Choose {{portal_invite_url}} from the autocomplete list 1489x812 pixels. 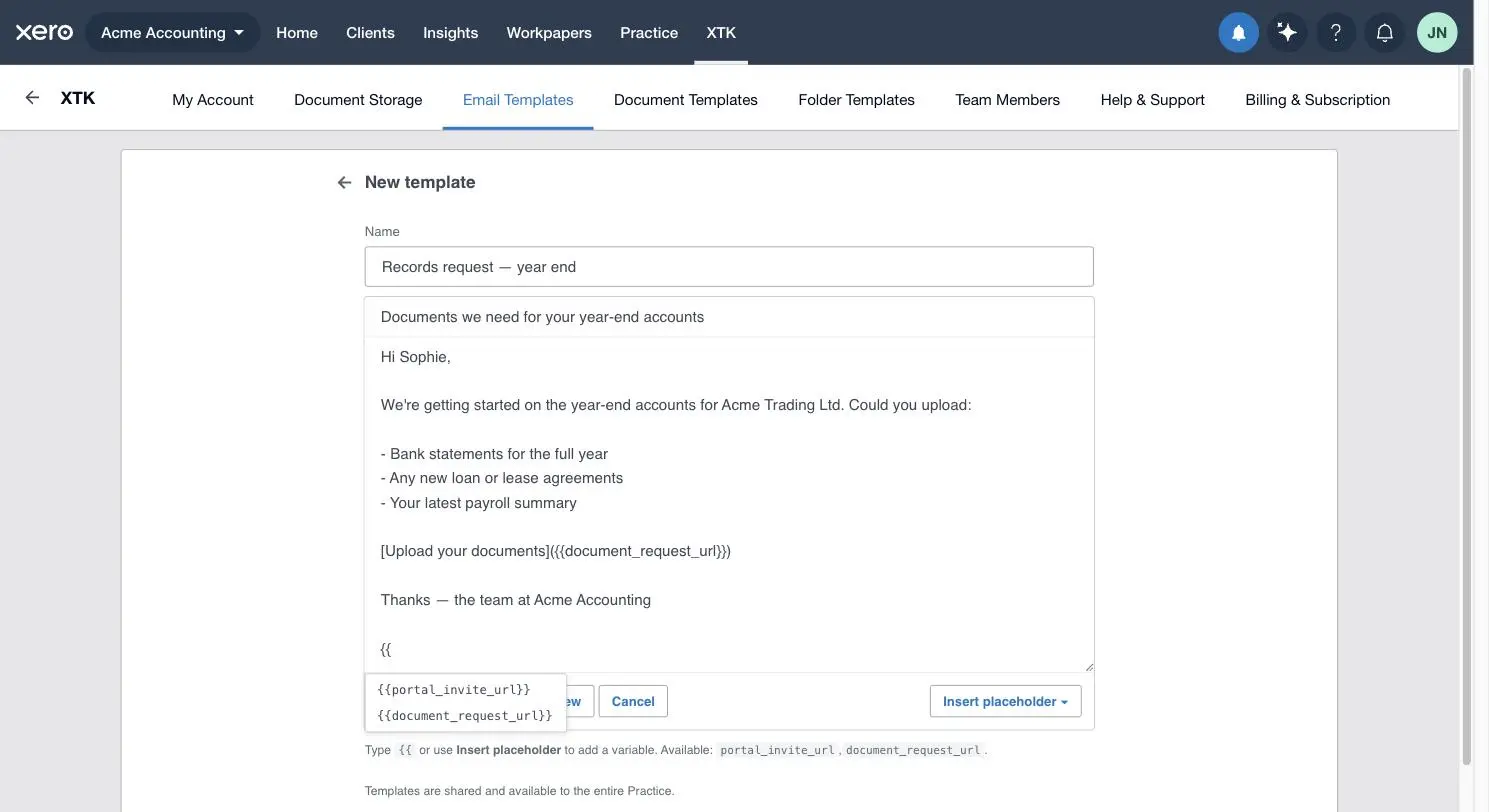tap(465, 690)
